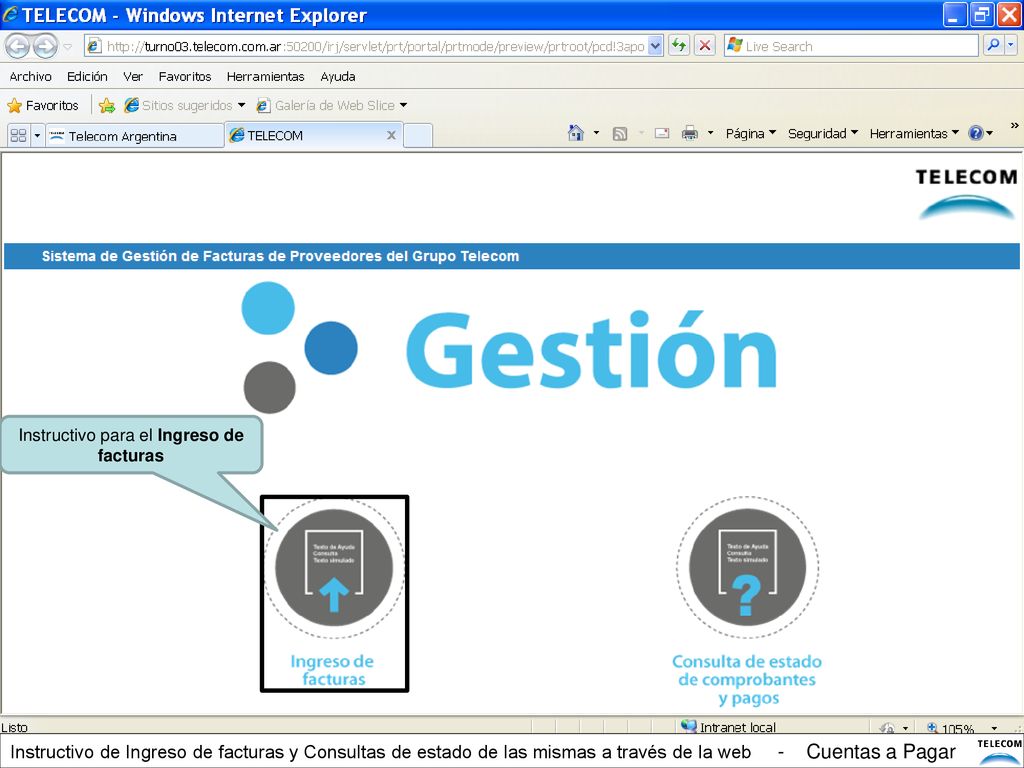Open the Edición menu
The width and height of the screenshot is (1024, 768).
point(87,76)
